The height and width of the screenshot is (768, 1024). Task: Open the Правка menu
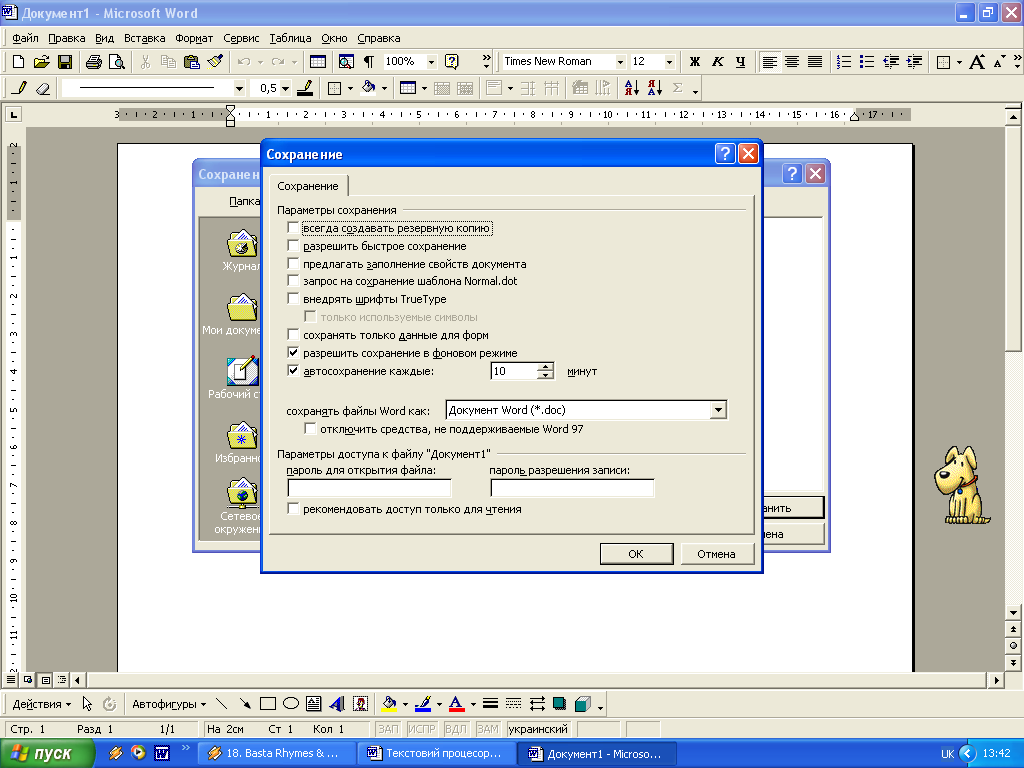(67, 38)
